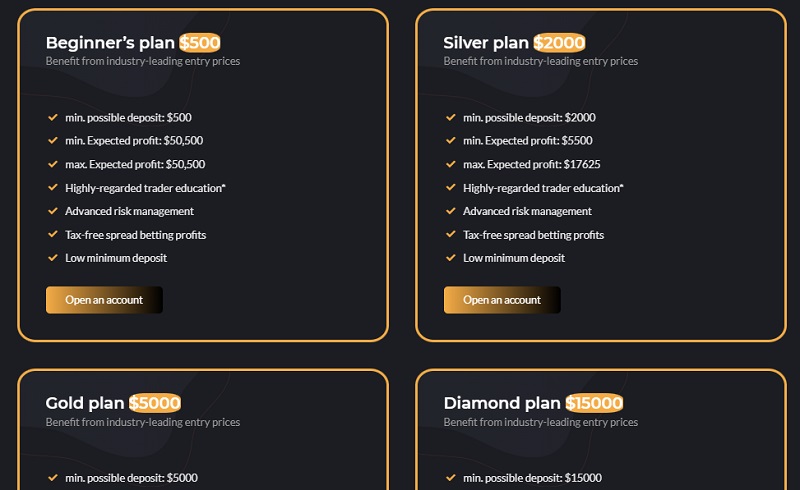This screenshot has height=490, width=800.
Task: Click Open an account under Silver plan
Action: coord(502,300)
